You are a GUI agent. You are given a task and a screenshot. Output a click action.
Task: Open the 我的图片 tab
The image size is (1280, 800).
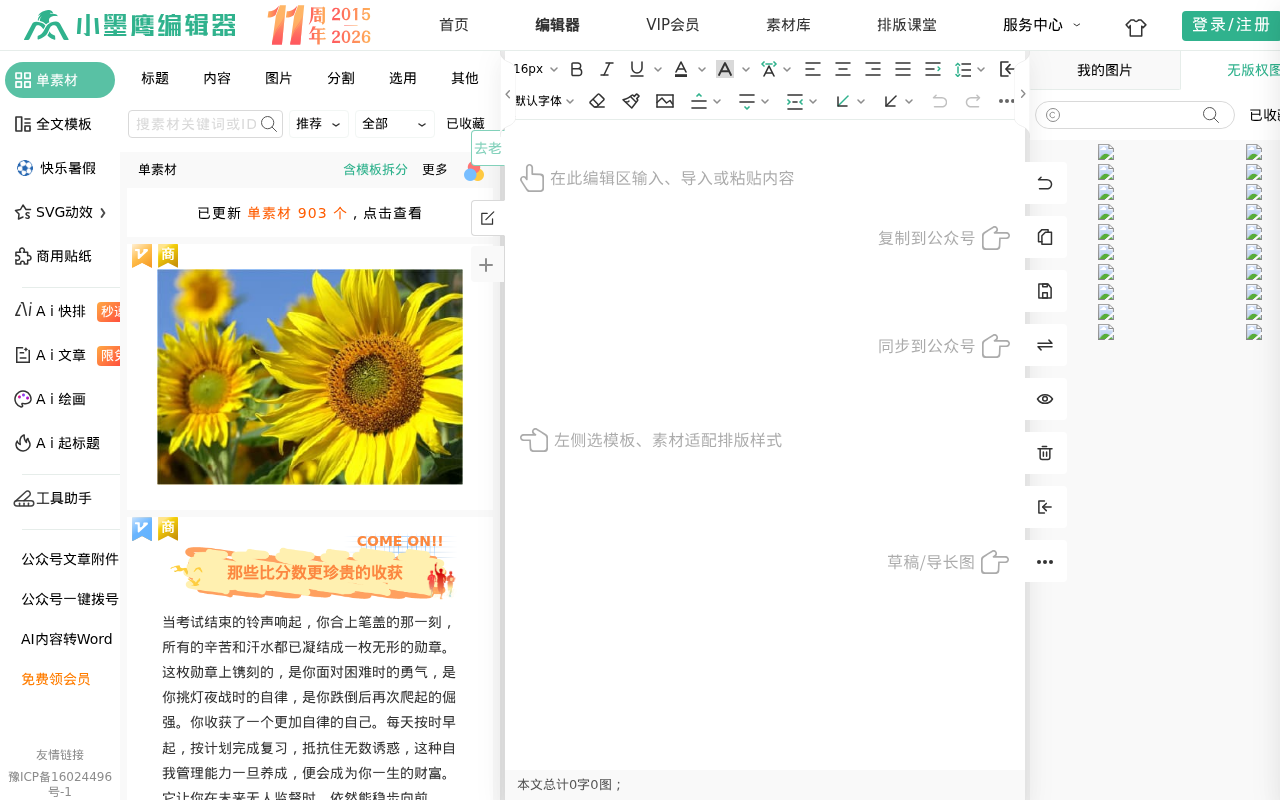point(1105,70)
